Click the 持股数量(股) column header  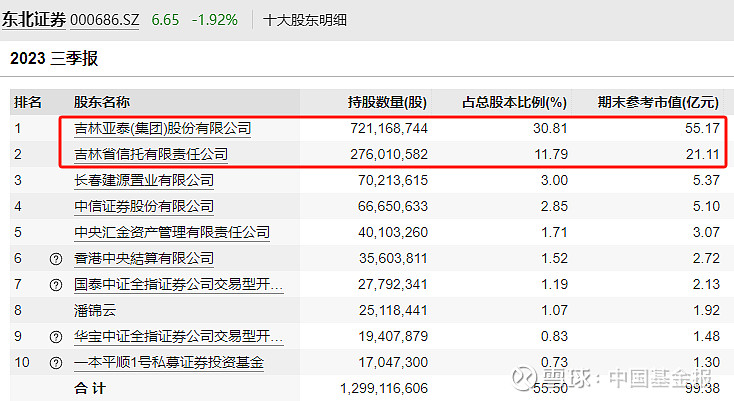click(x=387, y=102)
